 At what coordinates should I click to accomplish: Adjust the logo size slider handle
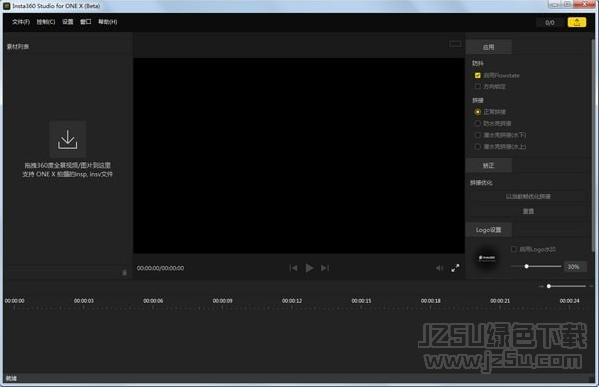[527, 266]
